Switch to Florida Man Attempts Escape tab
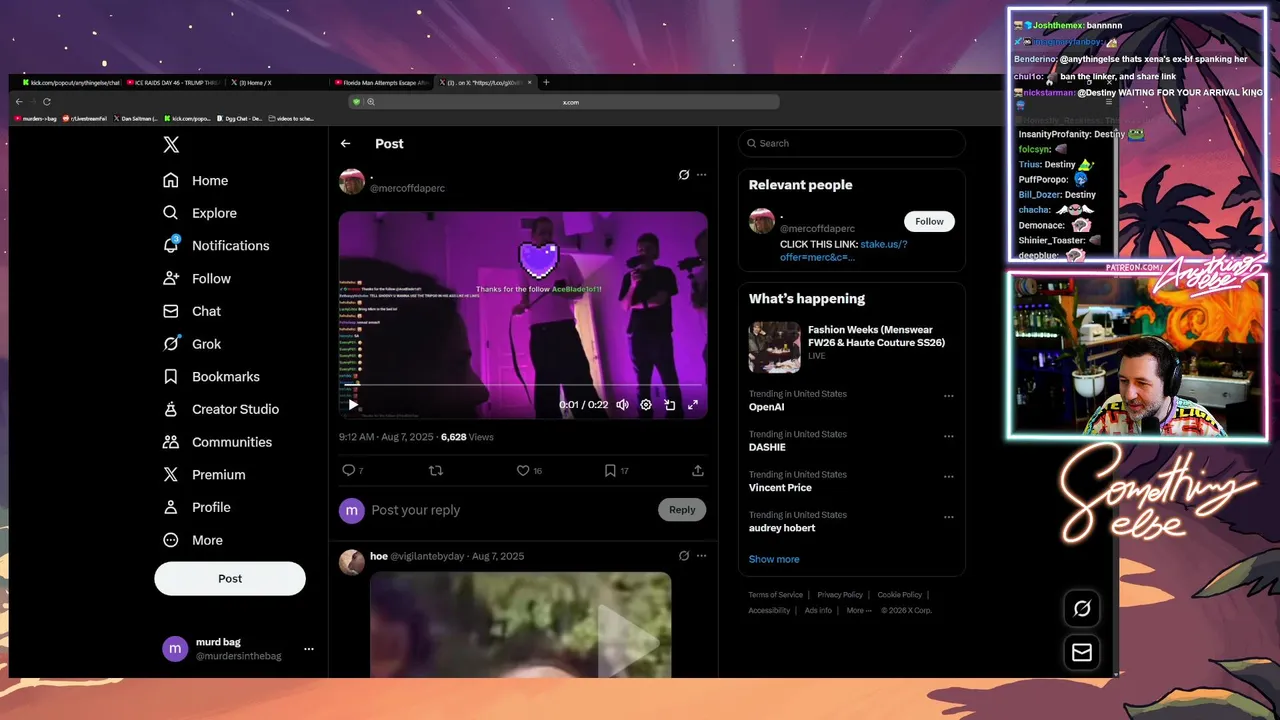Viewport: 1280px width, 720px height. [383, 83]
